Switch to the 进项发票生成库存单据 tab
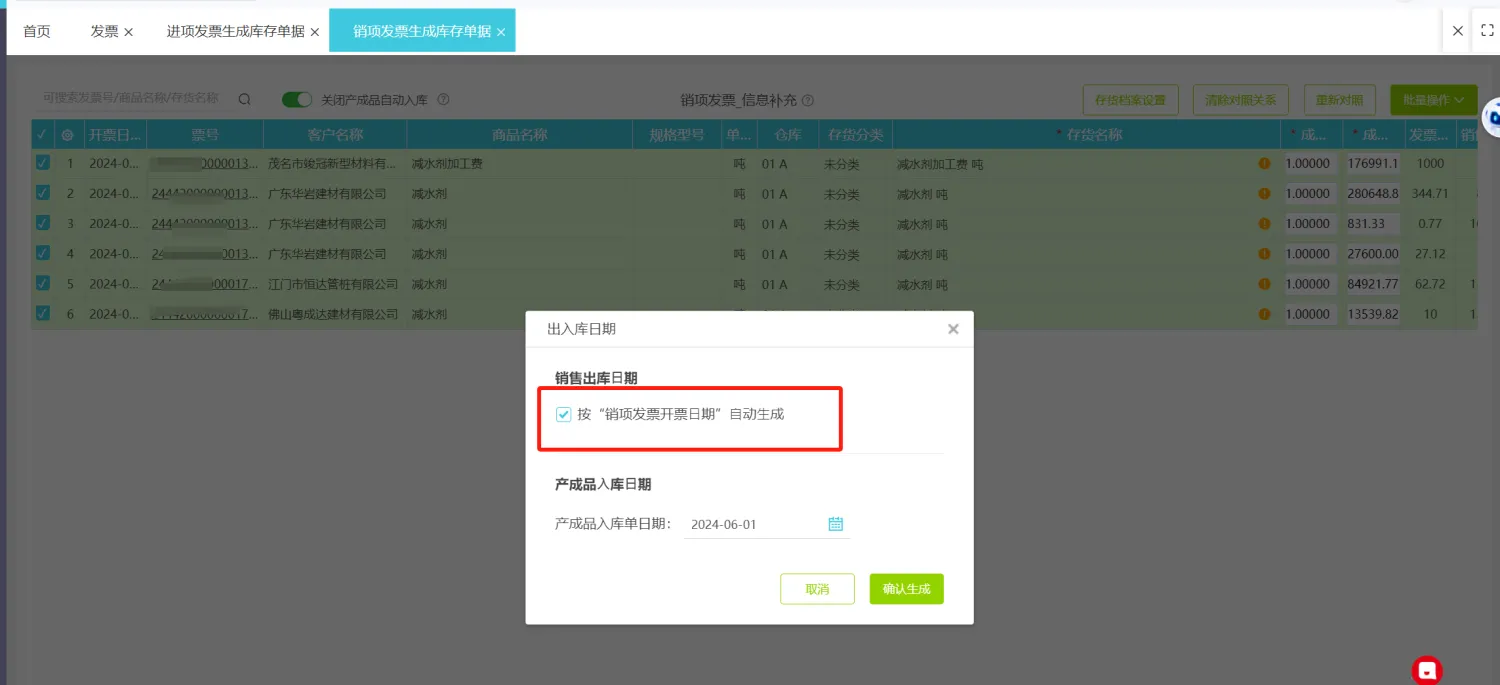The height and width of the screenshot is (685, 1500). click(235, 31)
